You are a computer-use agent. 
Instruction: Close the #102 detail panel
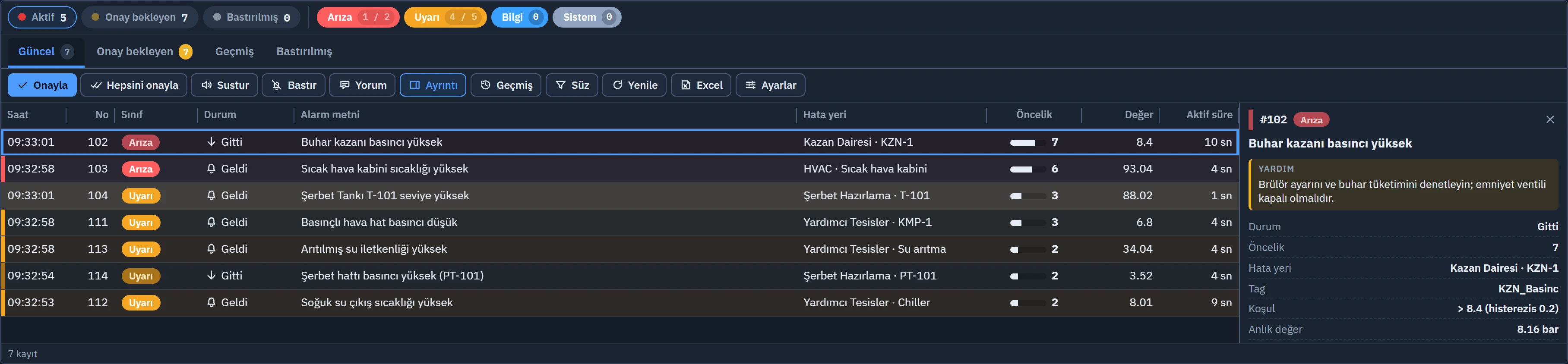click(1550, 120)
